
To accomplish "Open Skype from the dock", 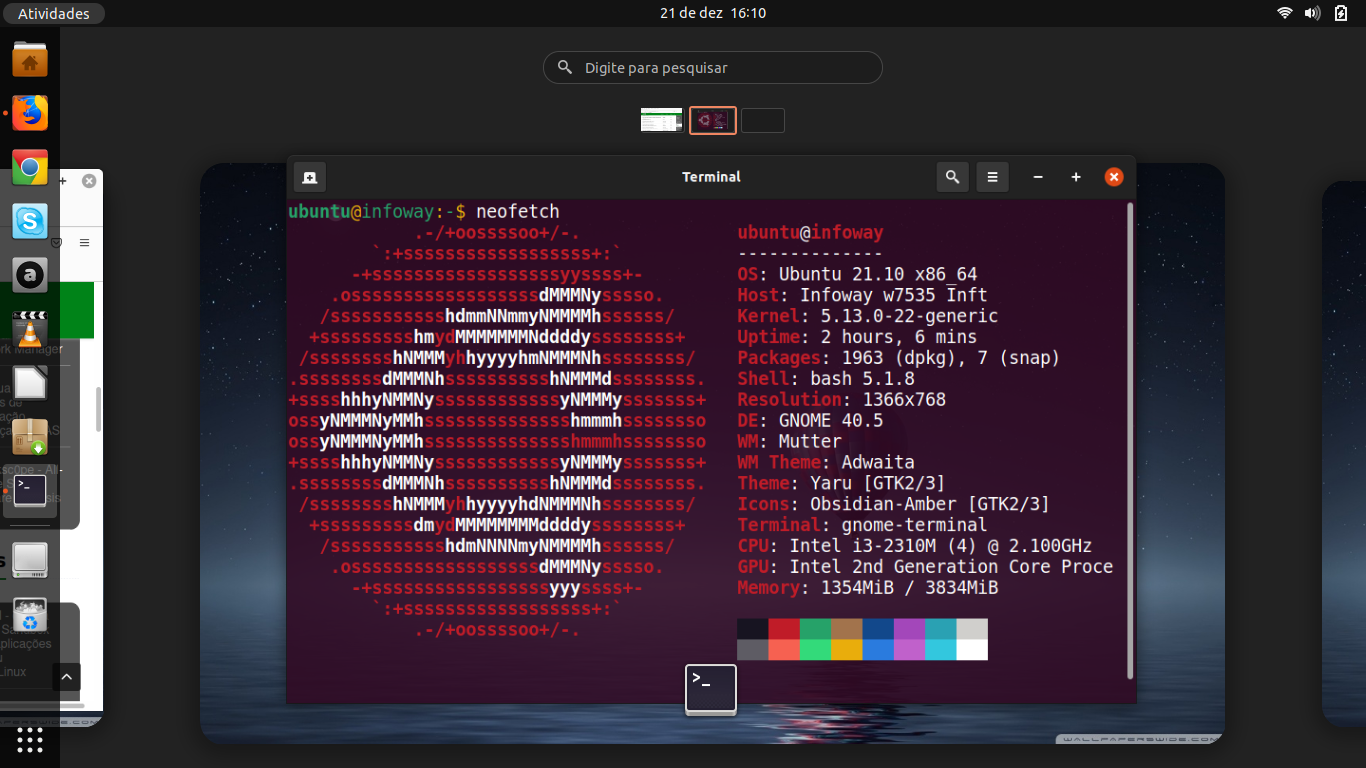I will click(30, 221).
